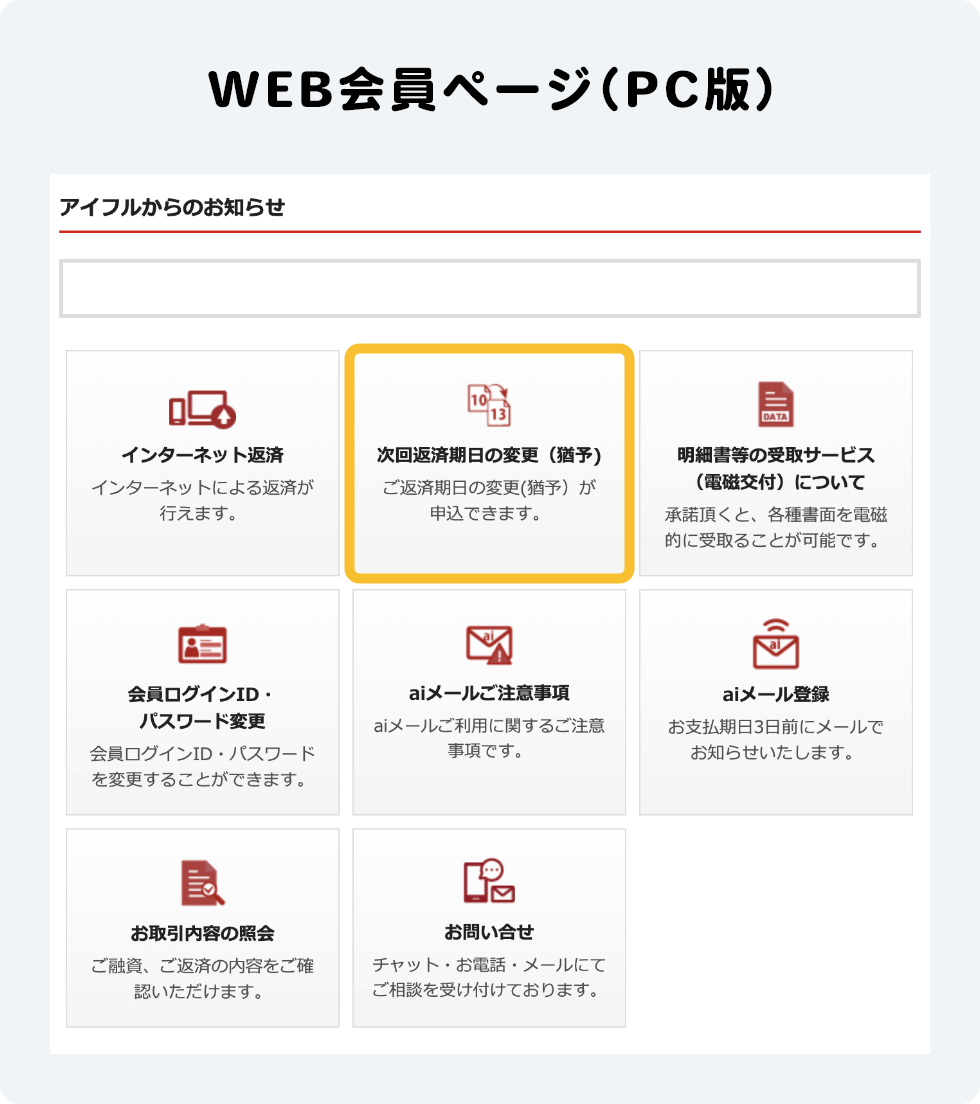This screenshot has height=1104, width=980.
Task: Click the aiメールご注意事項 warning envelope icon
Action: [489, 644]
